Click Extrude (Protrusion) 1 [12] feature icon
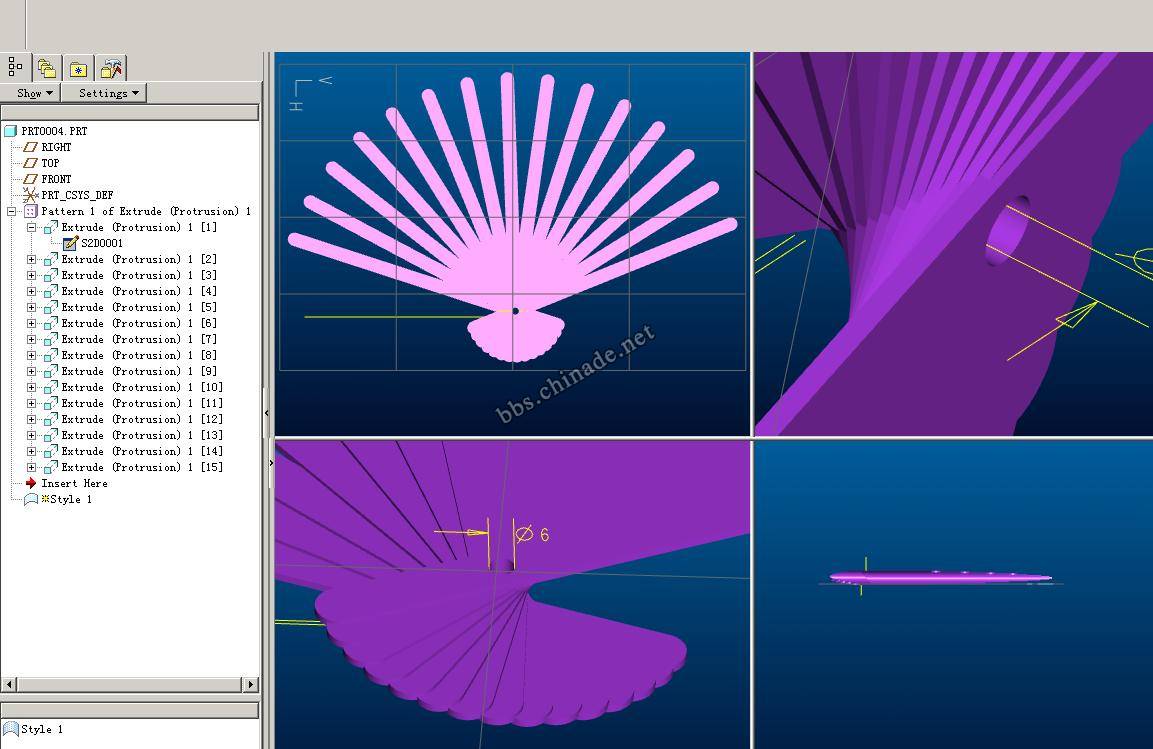Image resolution: width=1153 pixels, height=749 pixels. (51, 420)
